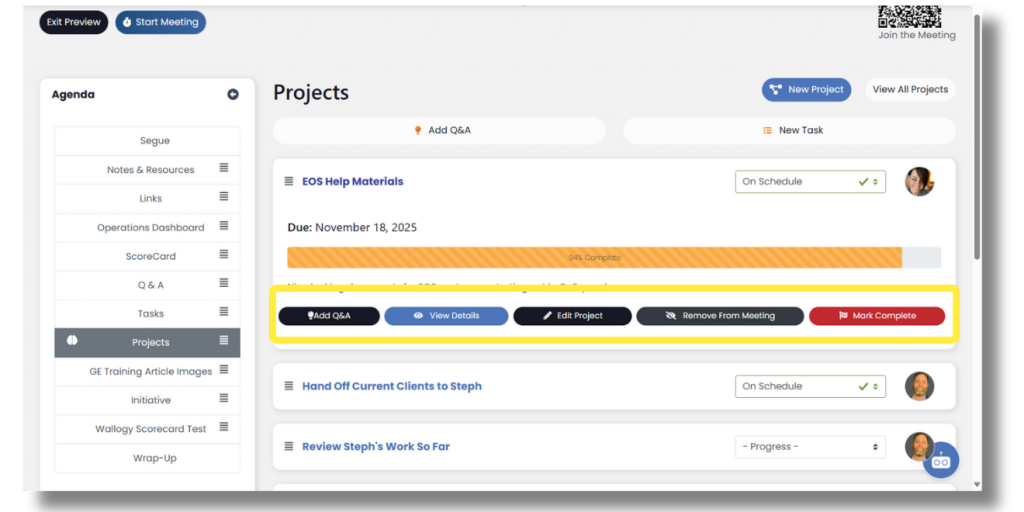Viewport: 1024px width, 512px height.
Task: Click drag handle beside EOS Help Materials
Action: coord(289,182)
